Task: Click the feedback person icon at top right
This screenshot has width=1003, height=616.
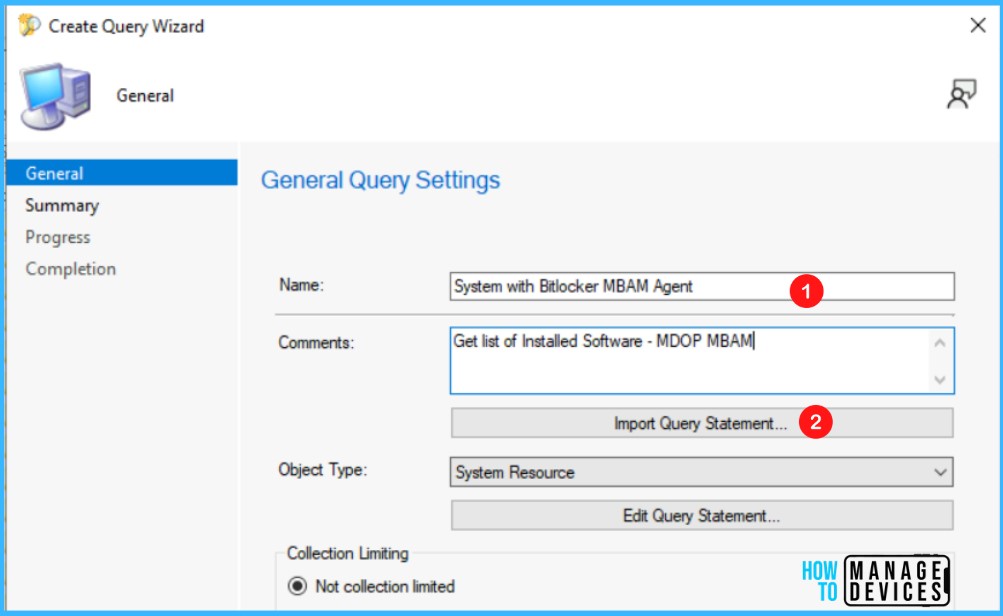Action: [x=961, y=94]
